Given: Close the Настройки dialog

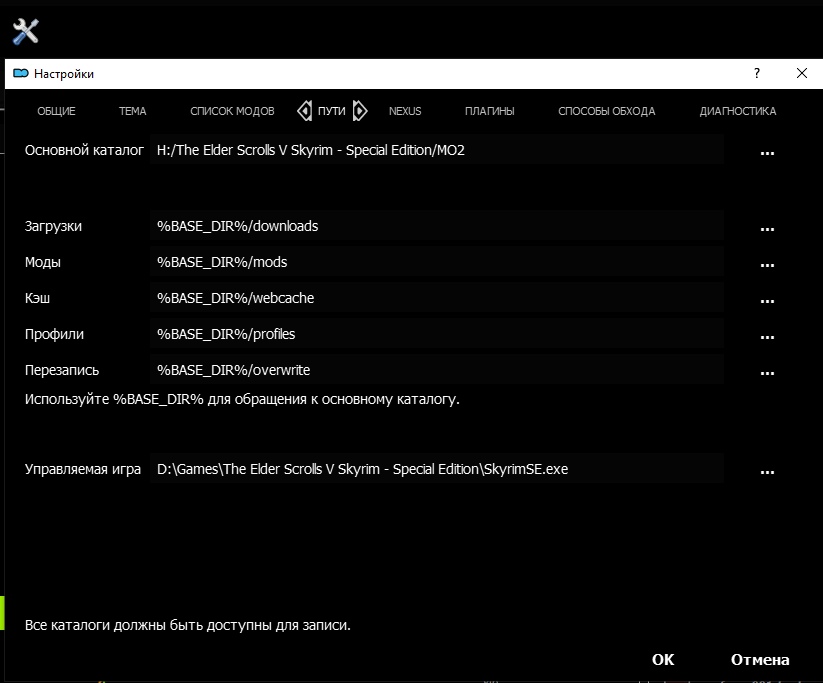Looking at the screenshot, I should coord(801,73).
